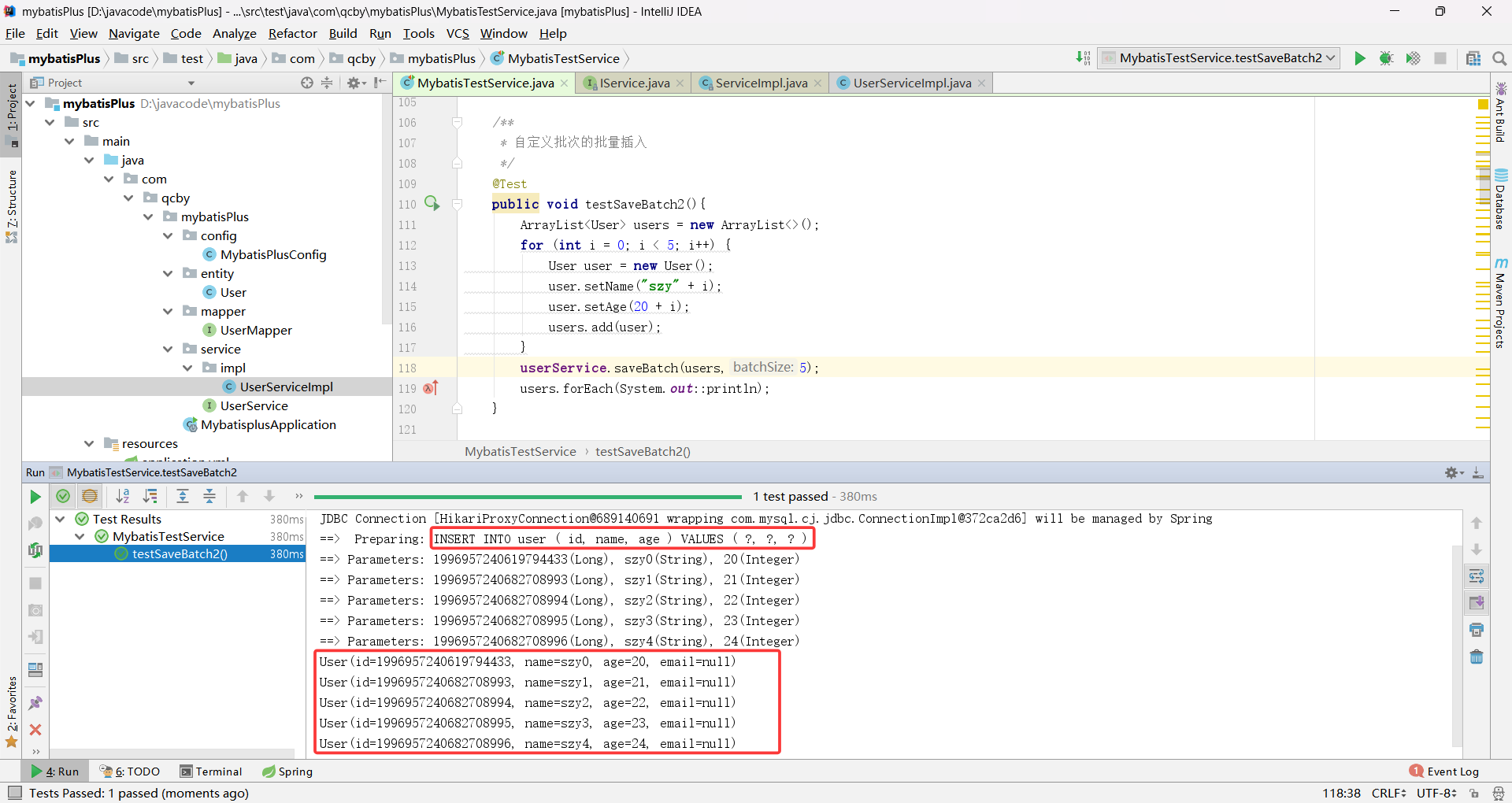1512x803 pixels.
Task: Collapse the mapper package
Action: (x=168, y=311)
